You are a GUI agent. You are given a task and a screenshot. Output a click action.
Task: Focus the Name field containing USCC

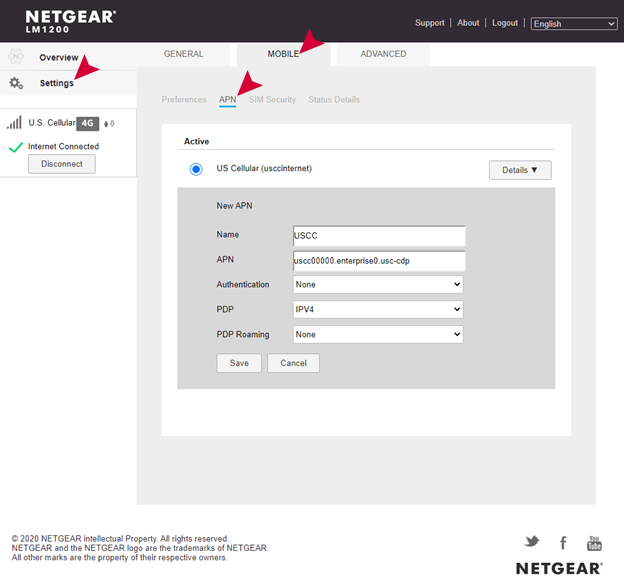pos(379,236)
